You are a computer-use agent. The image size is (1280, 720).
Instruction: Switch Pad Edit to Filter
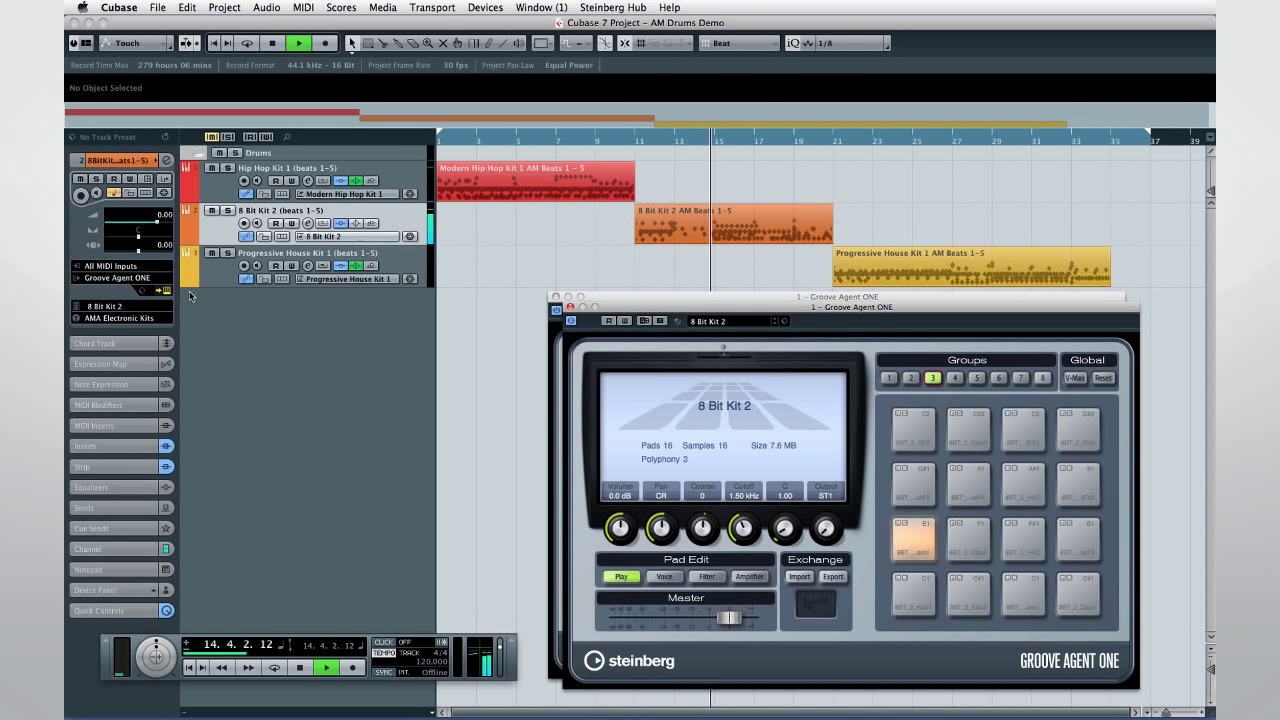(707, 577)
